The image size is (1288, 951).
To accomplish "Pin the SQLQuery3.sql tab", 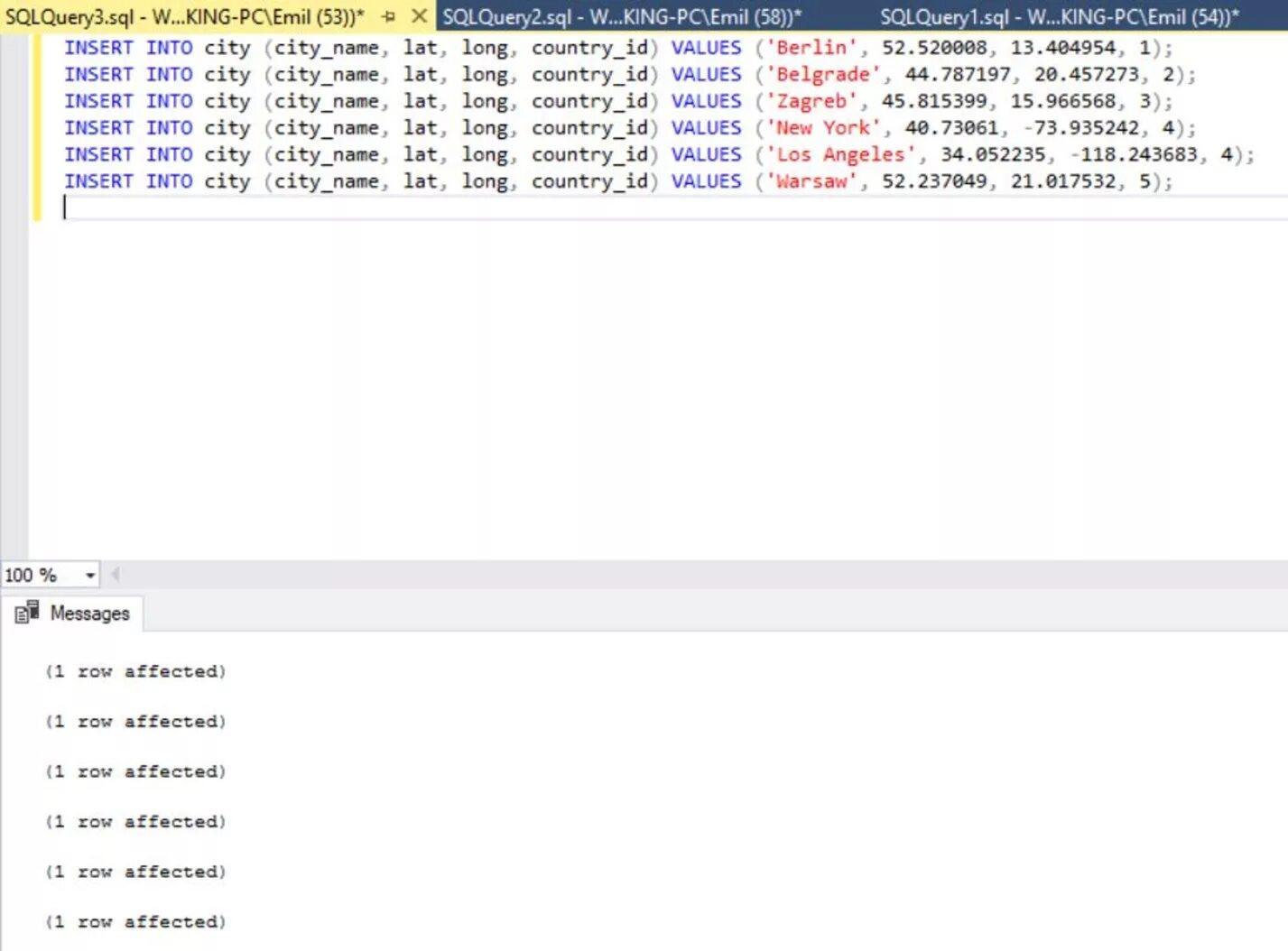I will [x=389, y=16].
